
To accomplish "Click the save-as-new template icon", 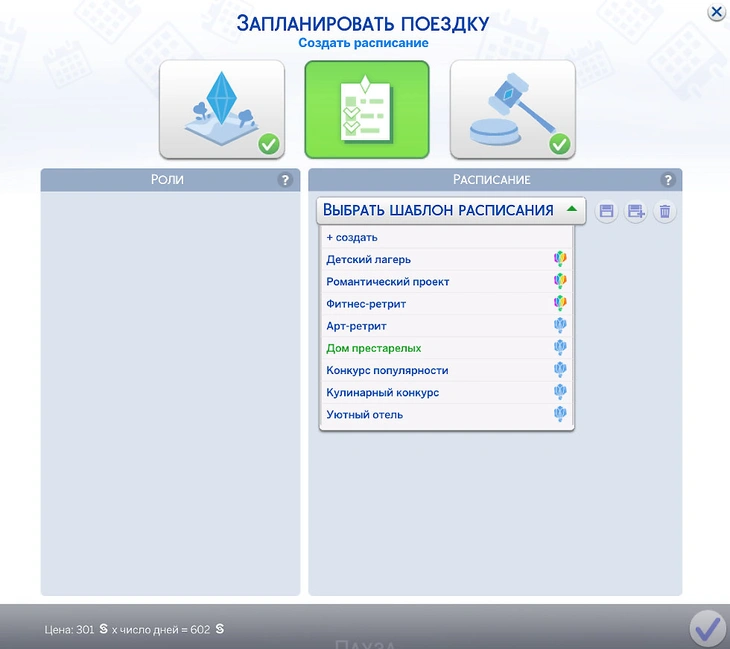I will tap(635, 211).
